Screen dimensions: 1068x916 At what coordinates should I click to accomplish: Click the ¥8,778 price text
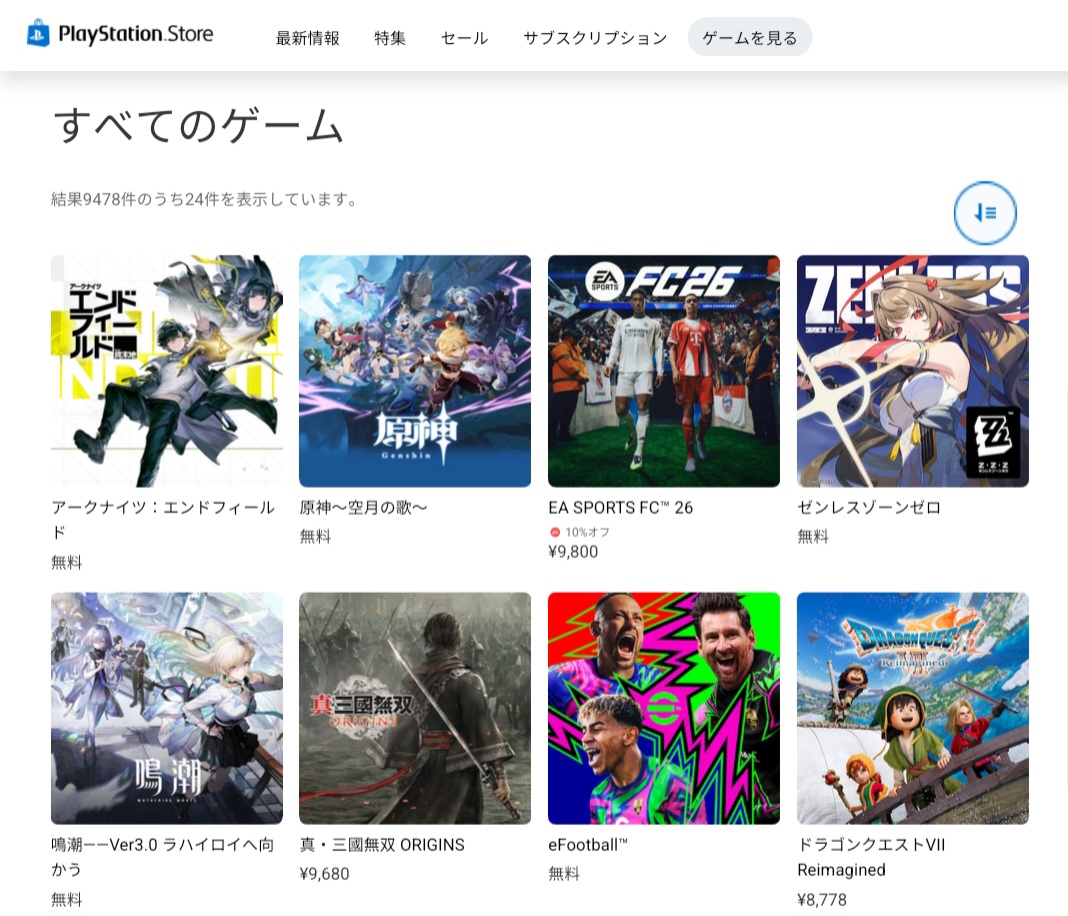[821, 900]
